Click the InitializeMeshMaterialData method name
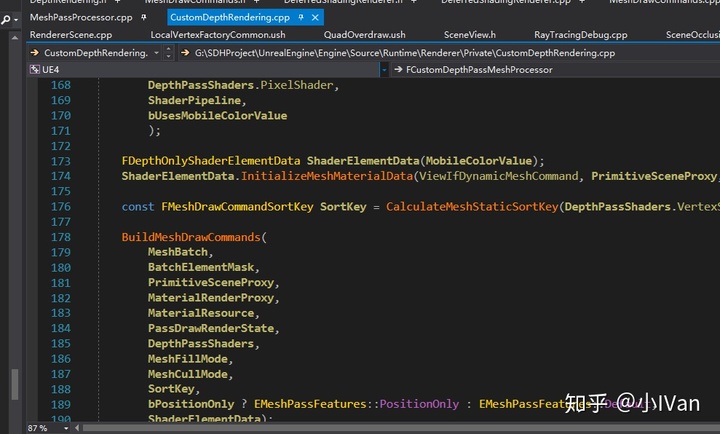This screenshot has width=720, height=434. pos(327,176)
